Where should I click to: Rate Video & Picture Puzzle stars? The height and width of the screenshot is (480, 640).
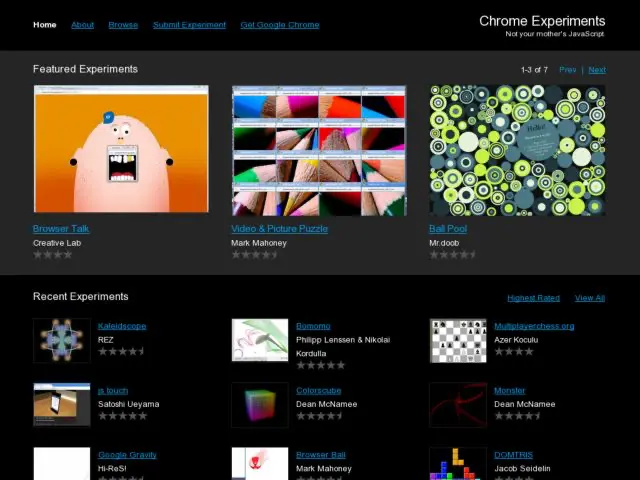tap(255, 255)
